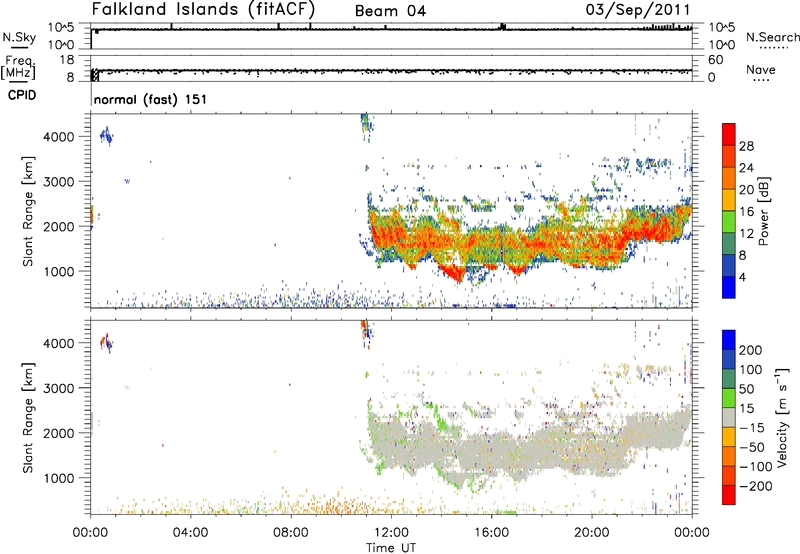
Task: Click the 'Freq. [MHz]' axis label
Action: 19,67
